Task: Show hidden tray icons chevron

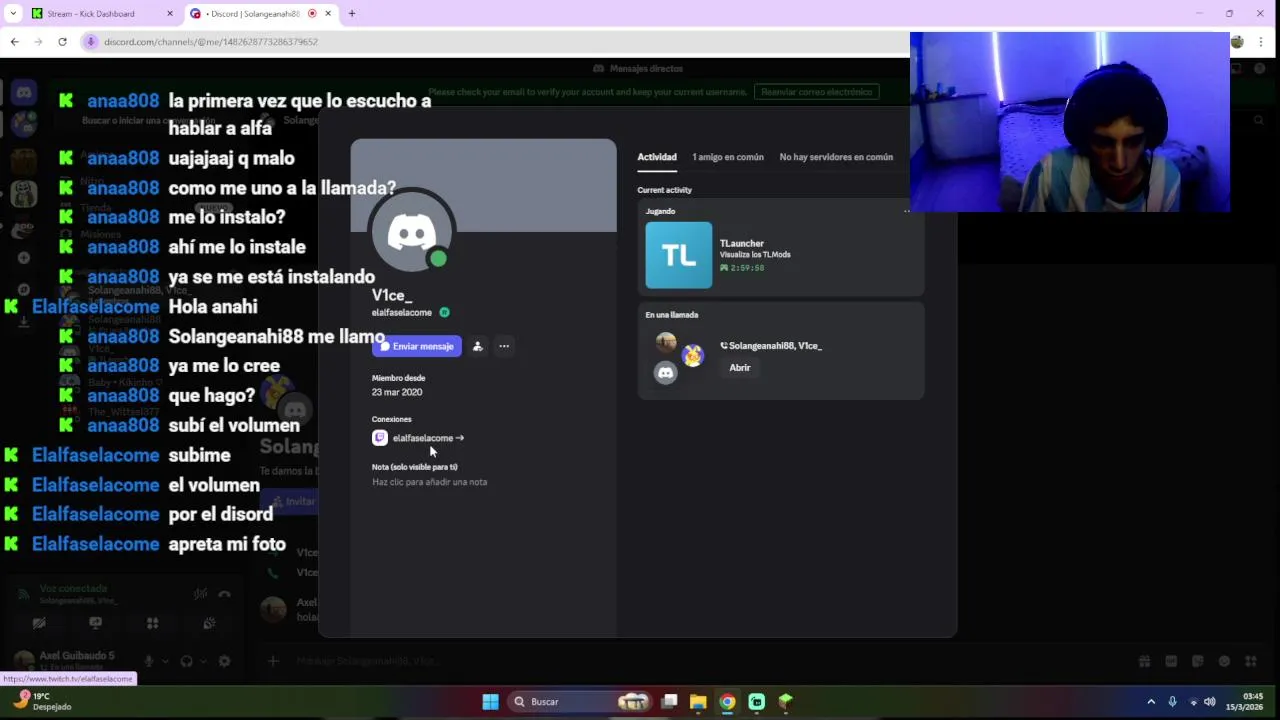Action: [x=1151, y=702]
